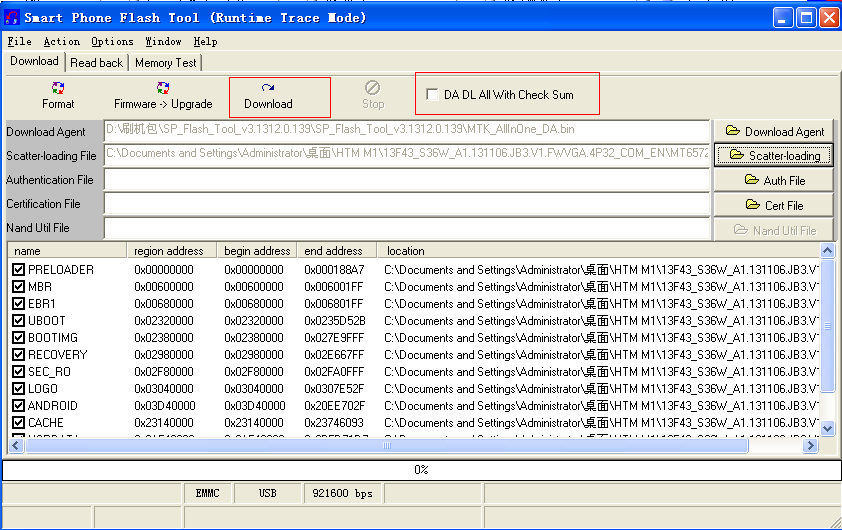Click the window resize grip corner

[x=835, y=523]
